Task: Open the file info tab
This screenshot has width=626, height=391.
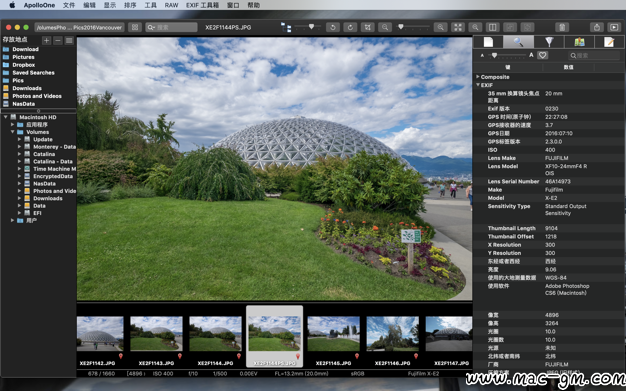Action: pos(488,42)
